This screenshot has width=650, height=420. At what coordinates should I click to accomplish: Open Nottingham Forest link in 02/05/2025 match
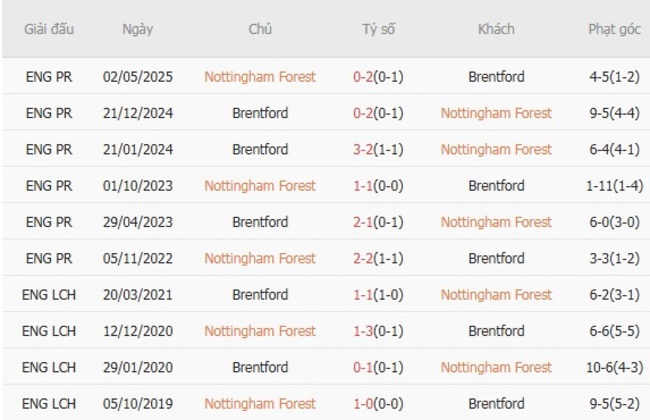[x=260, y=77]
